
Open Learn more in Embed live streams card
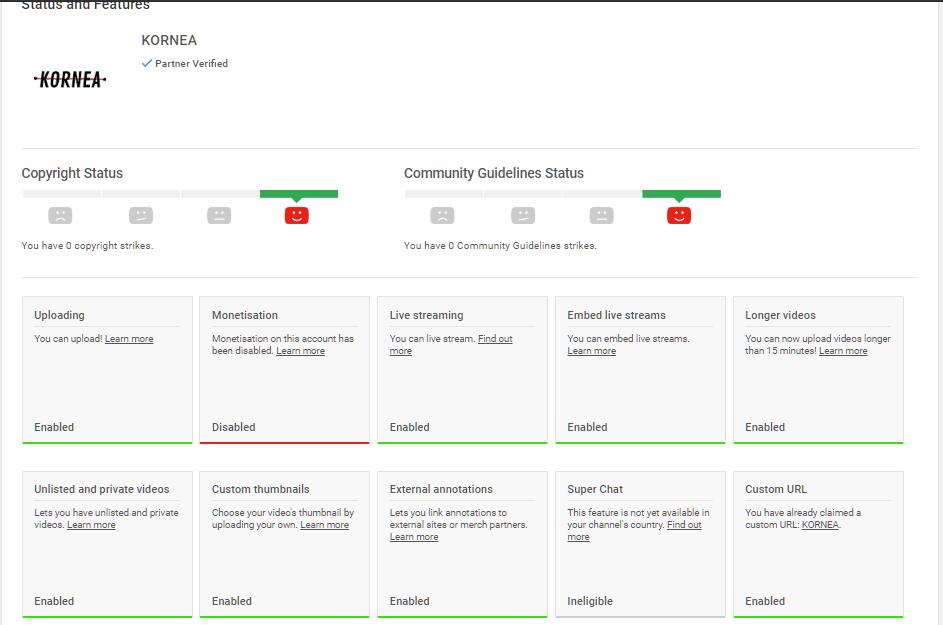[591, 351]
